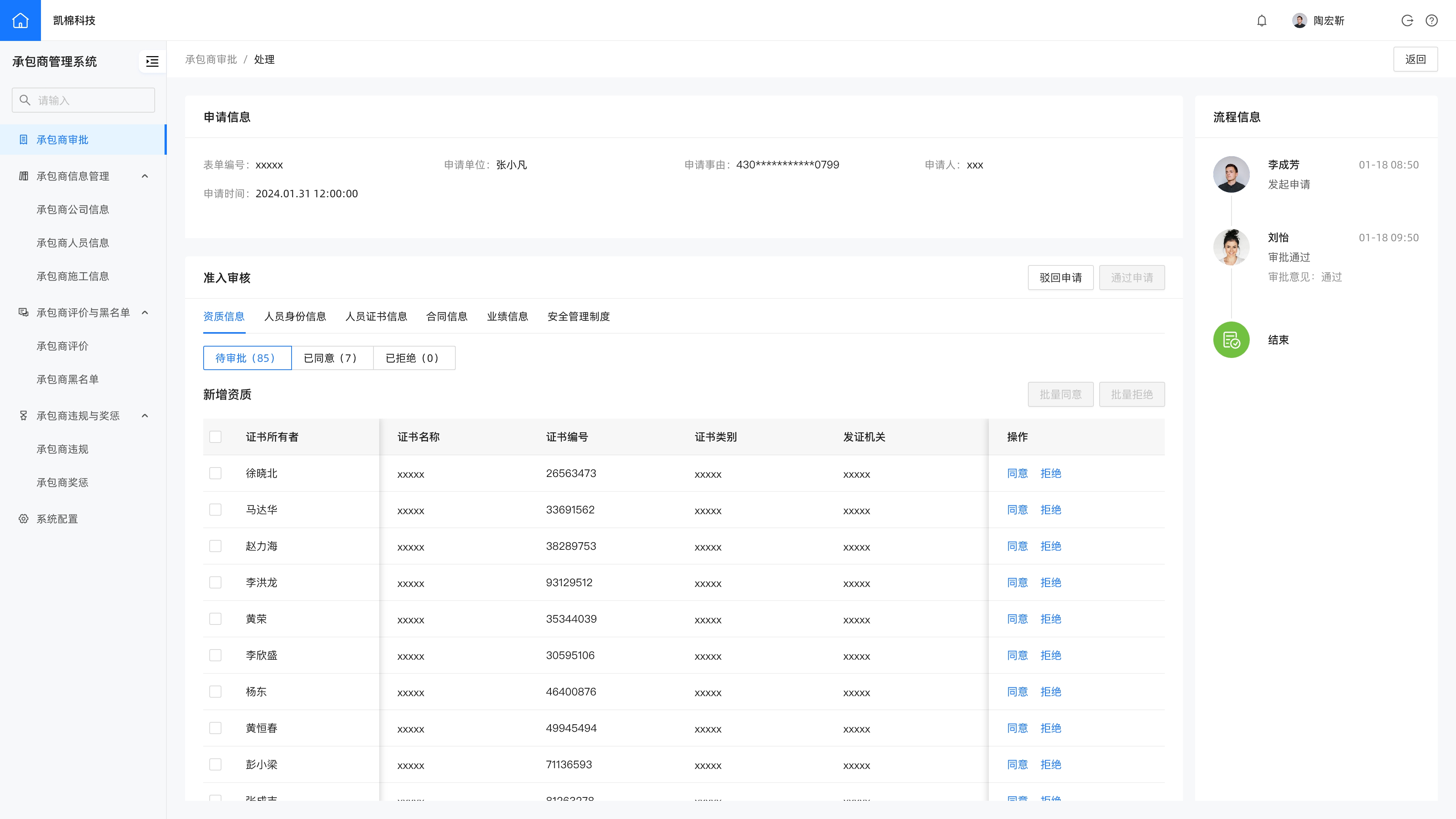Click the home icon in top-left
This screenshot has width=1456, height=819.
(x=20, y=20)
